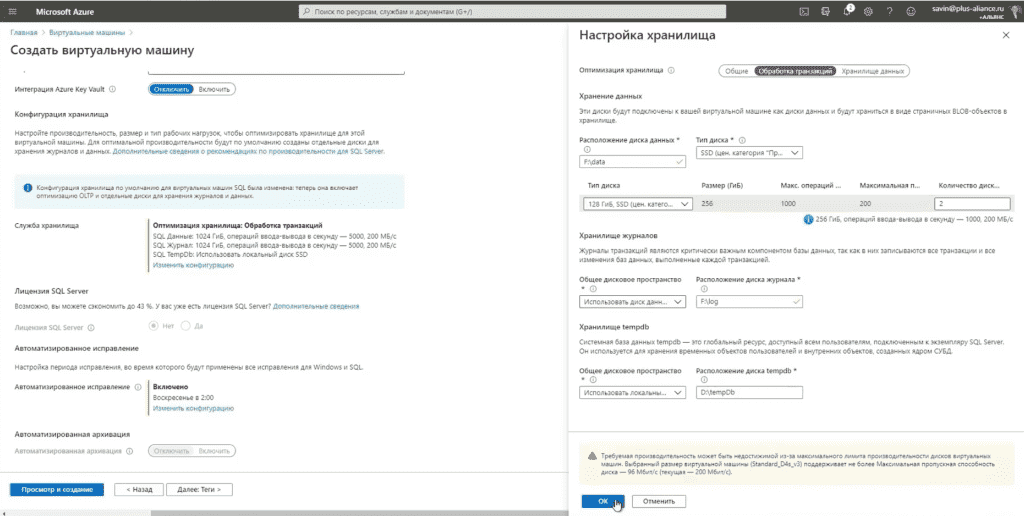Set Автоматизированная архивация to Включить
The image size is (1024, 516).
(214, 451)
